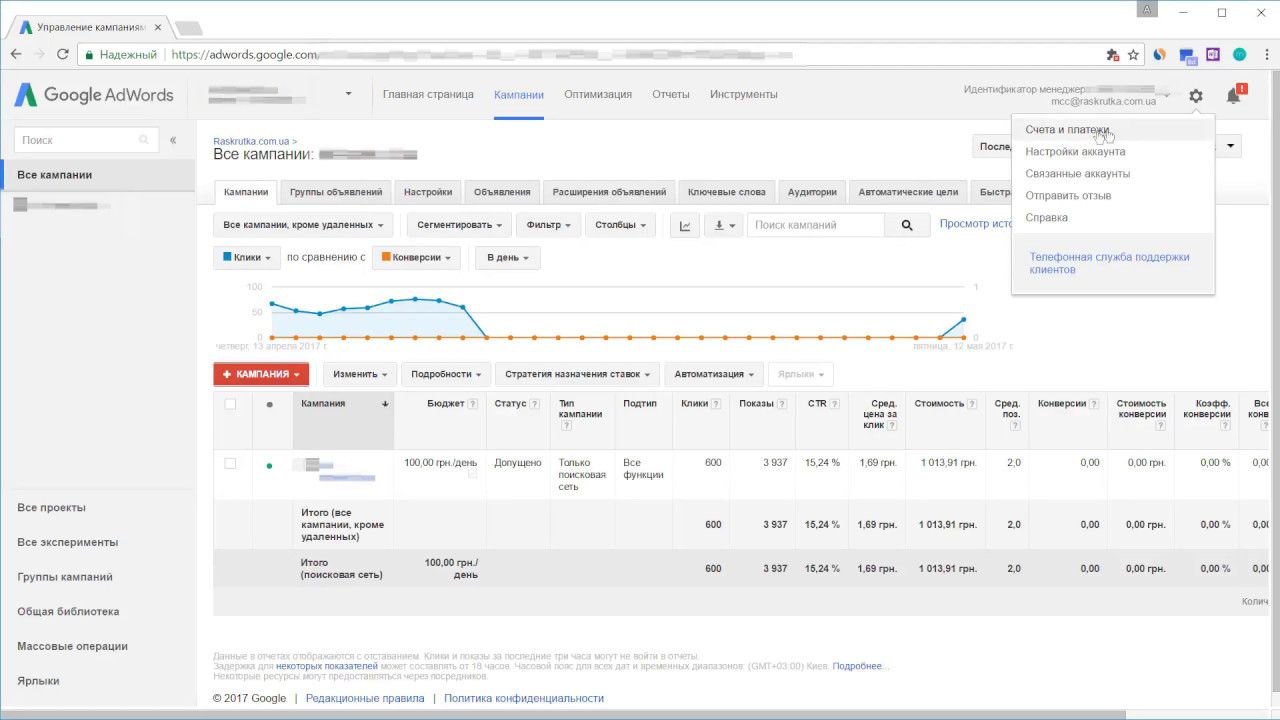Viewport: 1280px width, 720px height.
Task: Click the green circular extension icon
Action: (x=1239, y=55)
